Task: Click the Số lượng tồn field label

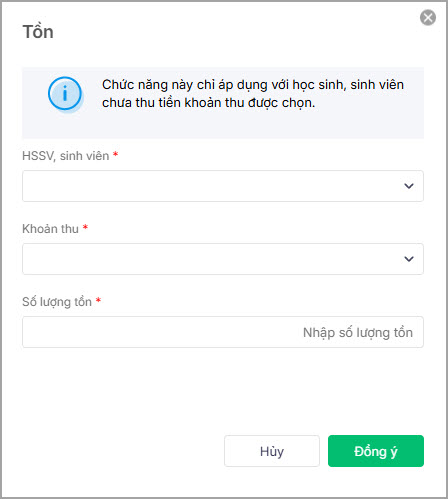Action: tap(57, 302)
